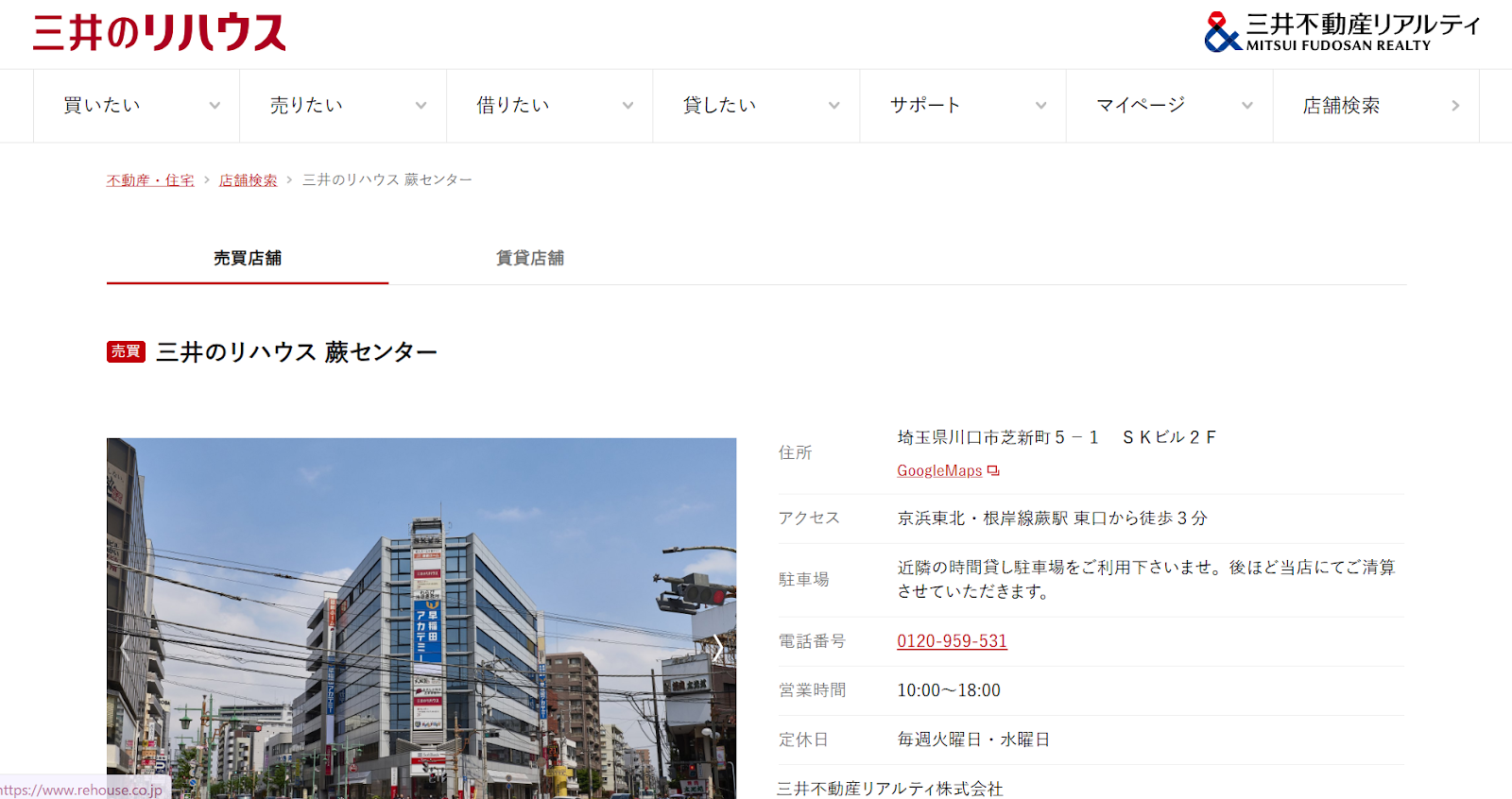Click the アクセス label
The image size is (1512, 799).
pyautogui.click(x=809, y=518)
